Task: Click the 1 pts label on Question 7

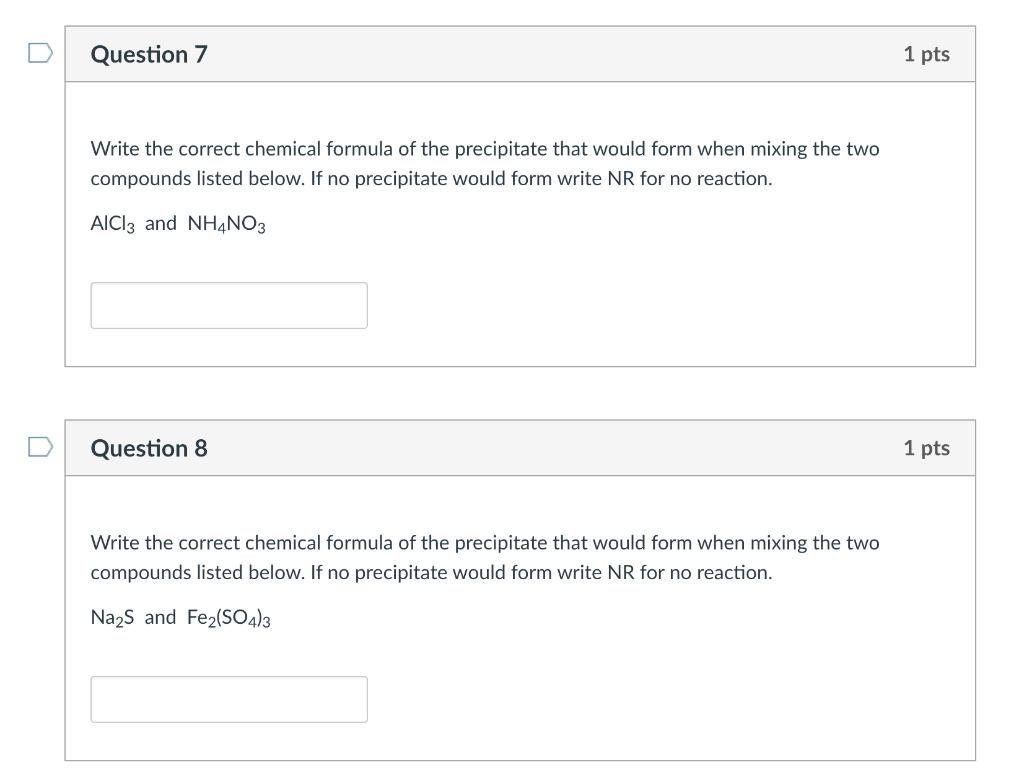Action: click(926, 55)
